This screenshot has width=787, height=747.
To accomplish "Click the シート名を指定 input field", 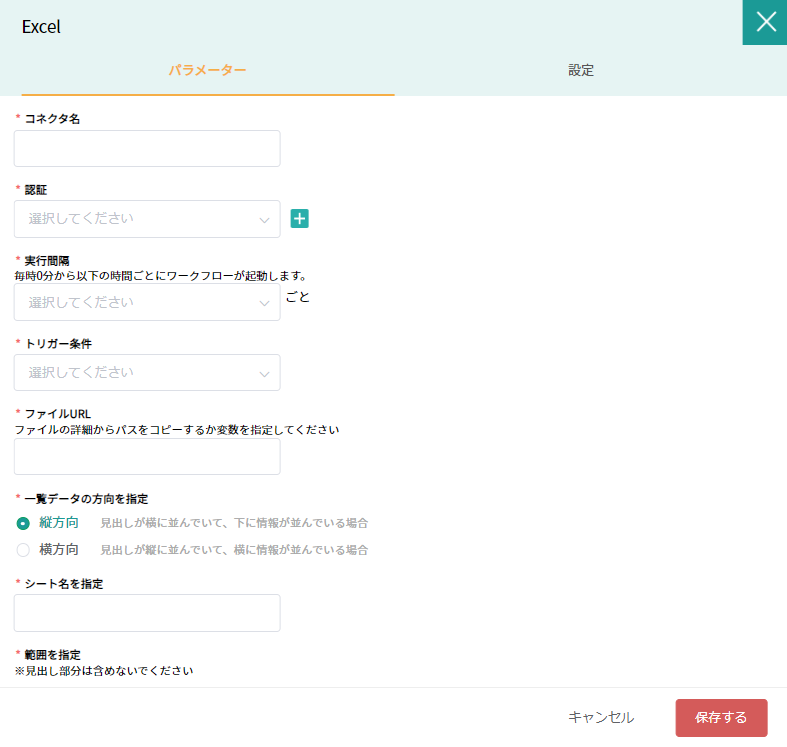I will (147, 613).
